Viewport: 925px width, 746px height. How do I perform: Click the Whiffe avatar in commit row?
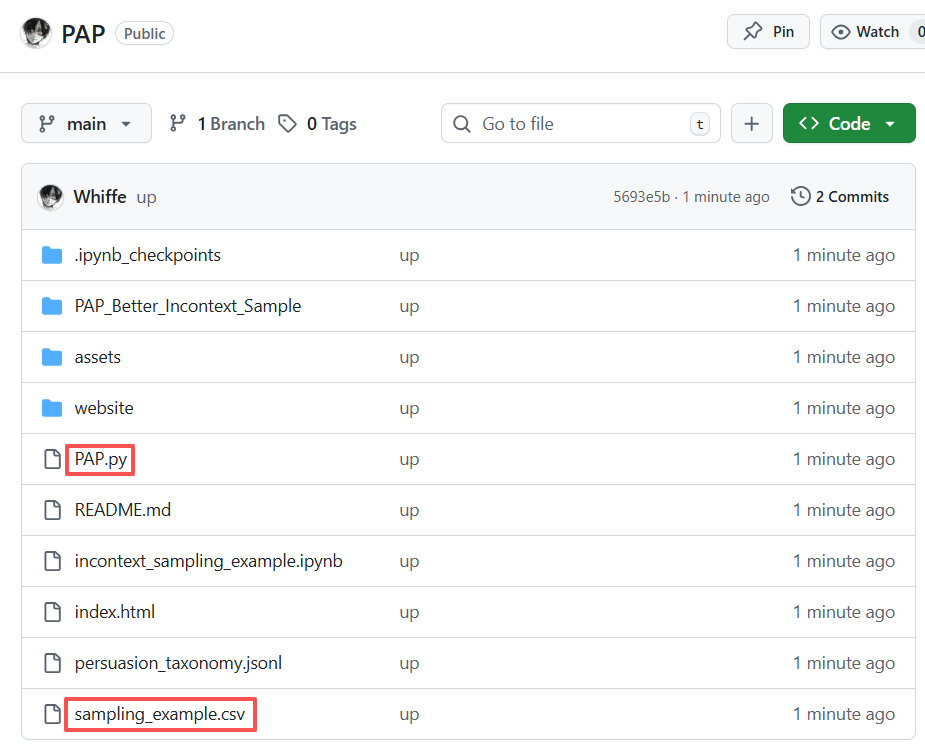coord(50,197)
